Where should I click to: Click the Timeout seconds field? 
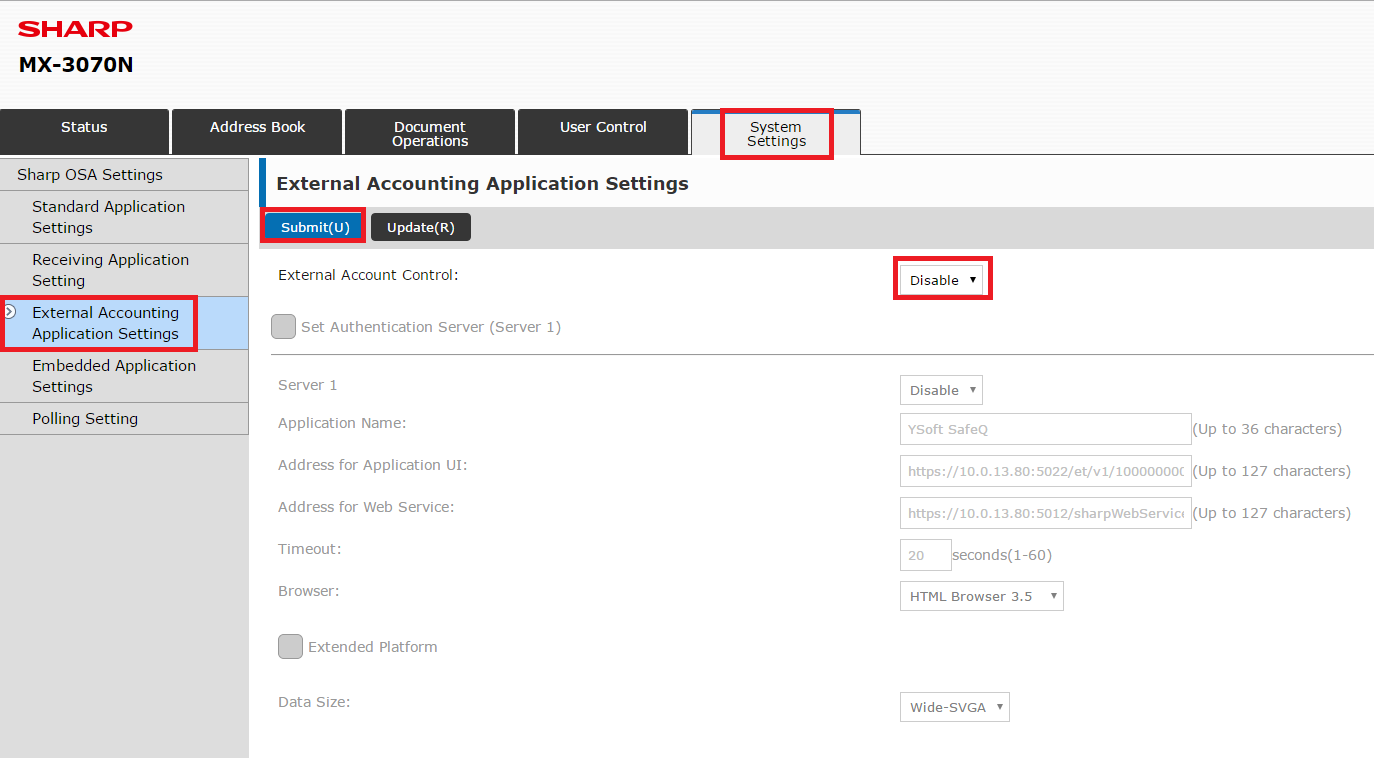click(x=925, y=555)
